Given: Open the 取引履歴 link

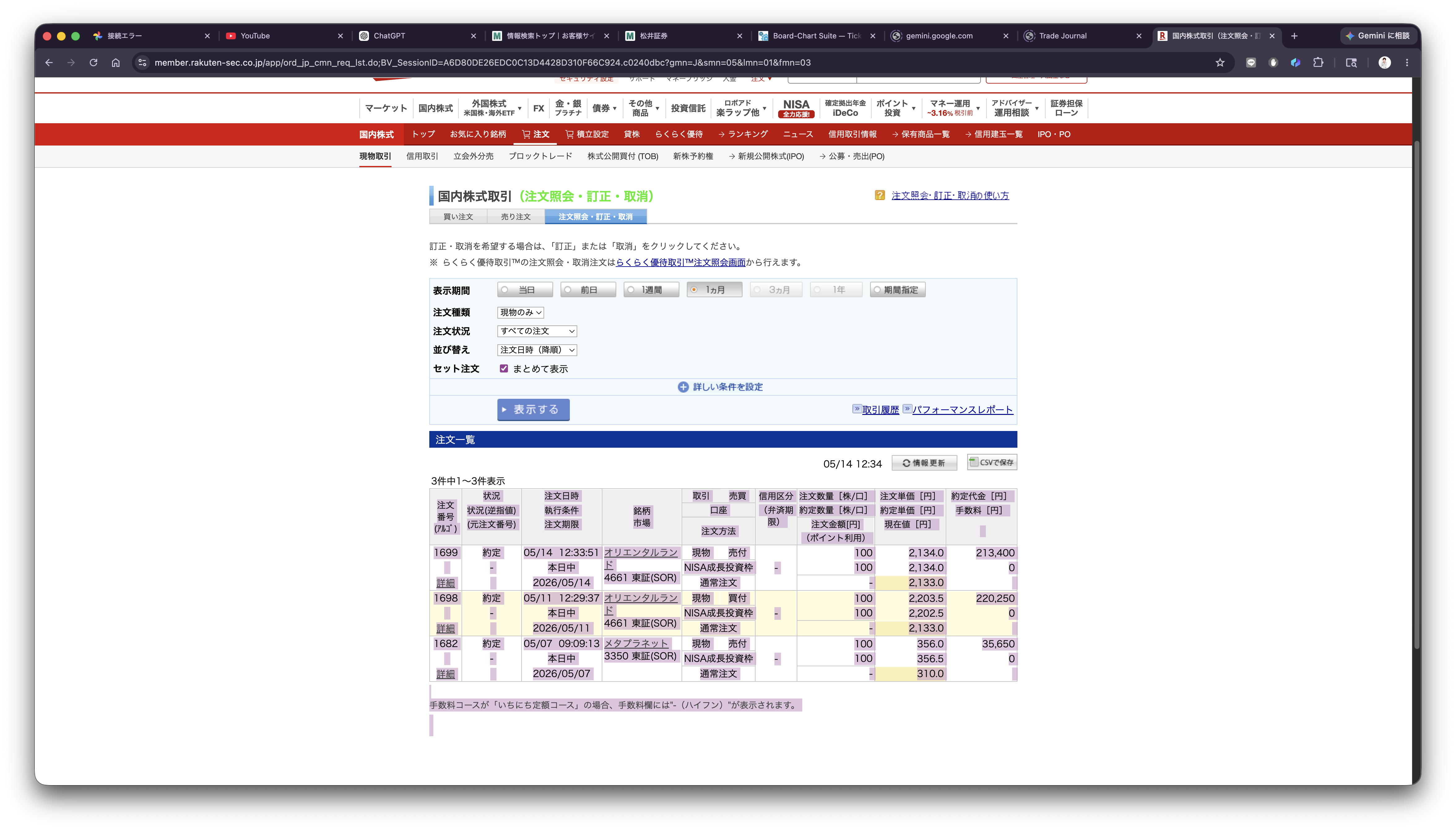Looking at the screenshot, I should pyautogui.click(x=880, y=410).
